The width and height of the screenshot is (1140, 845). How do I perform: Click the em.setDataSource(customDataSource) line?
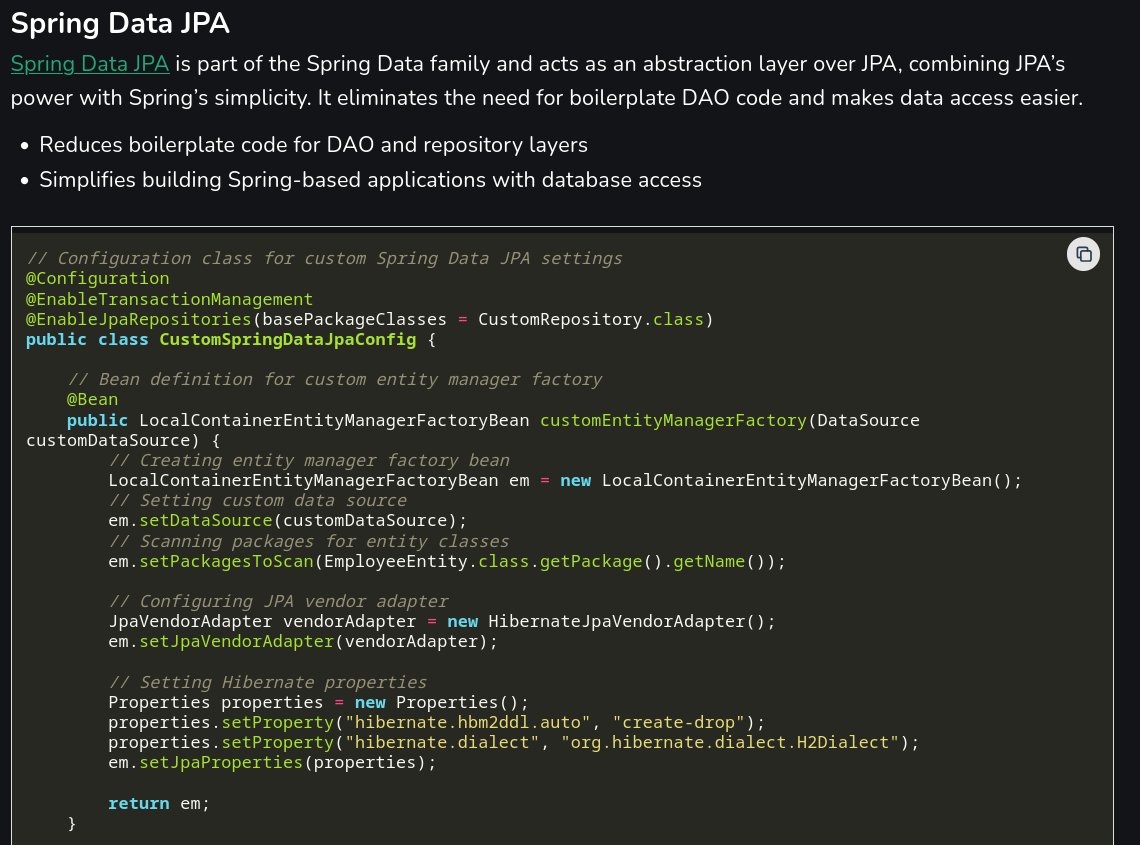pyautogui.click(x=287, y=521)
